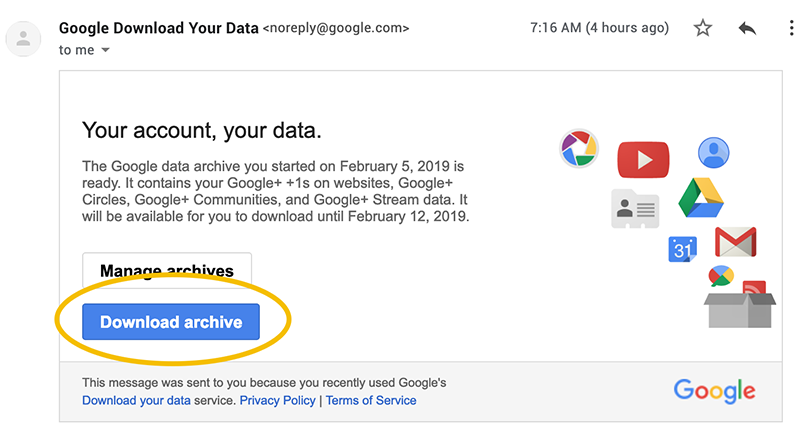
Task: Click the reply arrow icon
Action: [747, 28]
